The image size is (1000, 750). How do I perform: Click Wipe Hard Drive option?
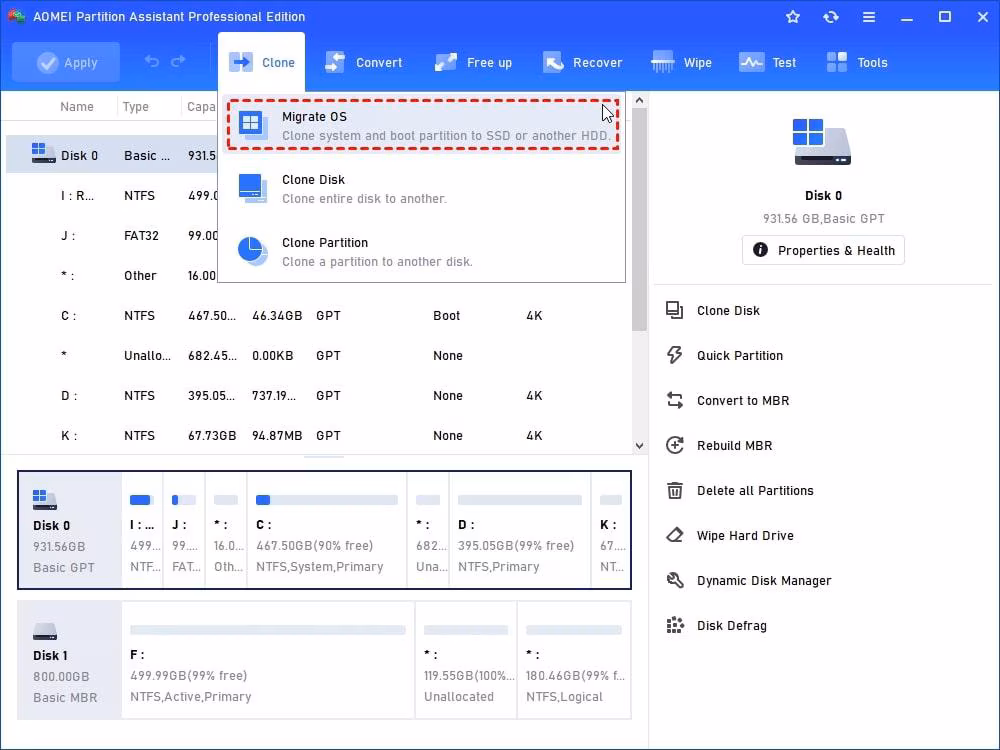pos(745,536)
